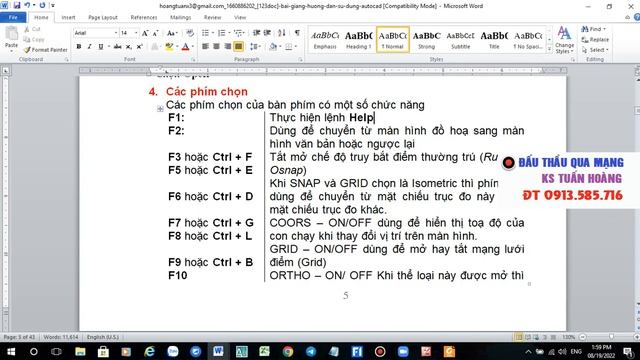
Task: Toggle Italic formatting
Action: 89,47
